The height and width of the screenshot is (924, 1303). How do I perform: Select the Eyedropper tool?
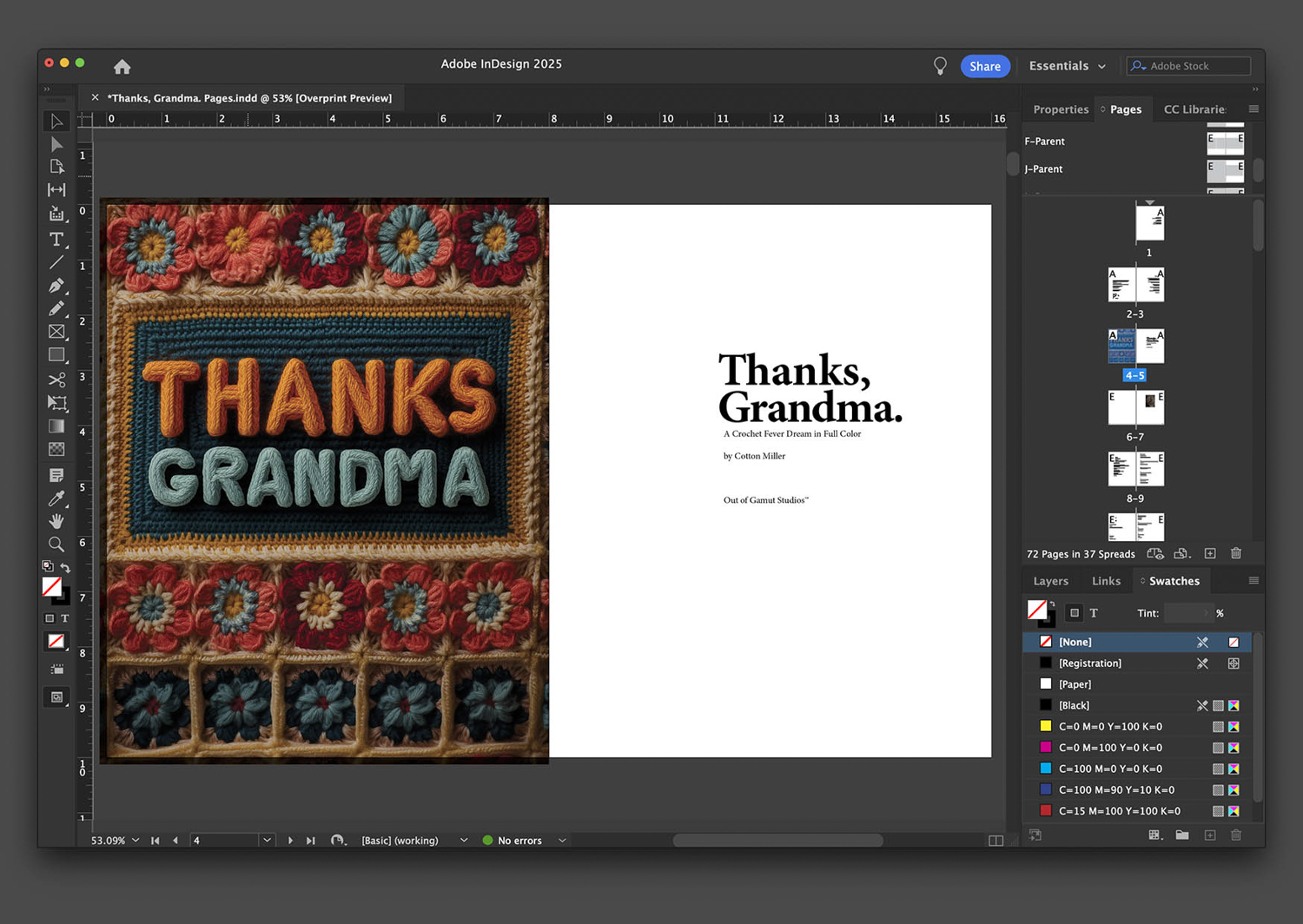point(56,498)
